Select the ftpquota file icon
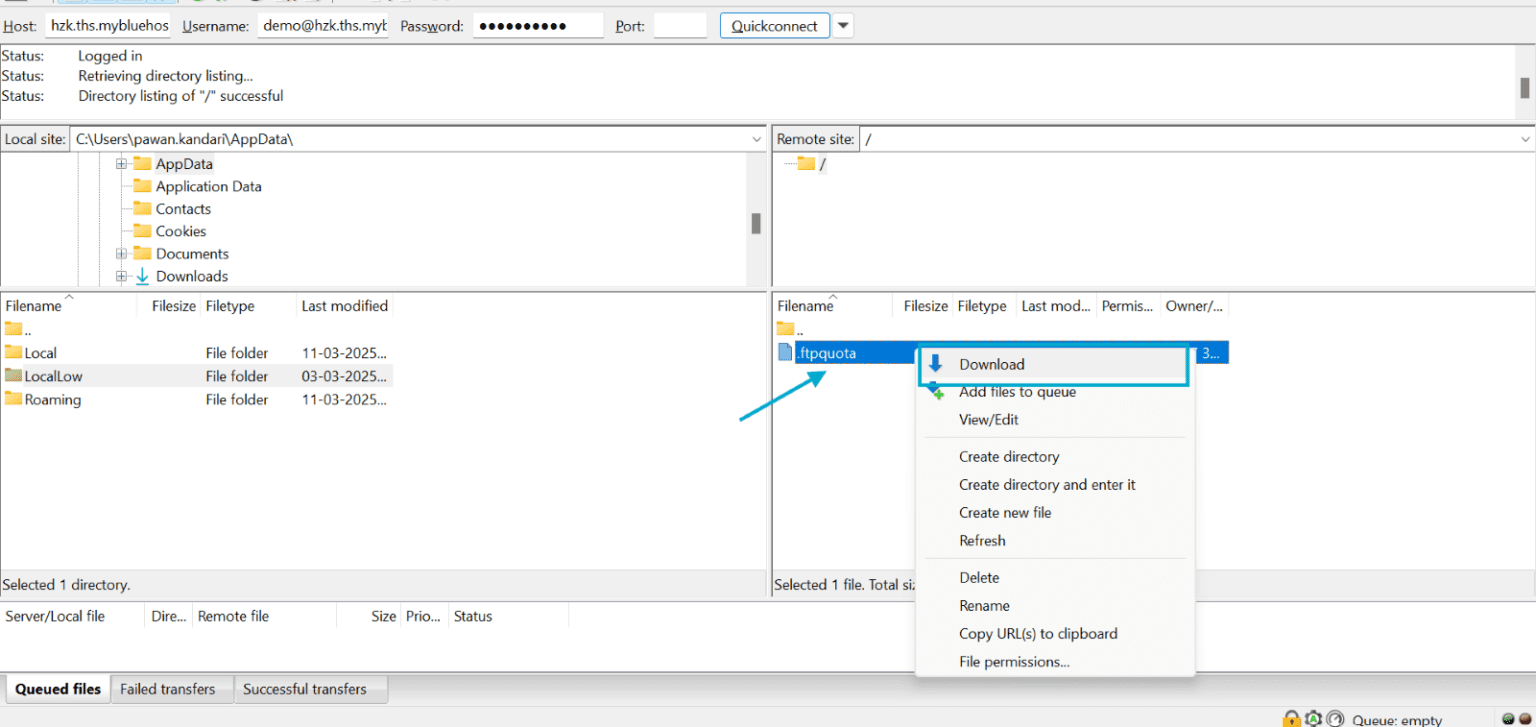Image resolution: width=1536 pixels, height=727 pixels. (786, 352)
